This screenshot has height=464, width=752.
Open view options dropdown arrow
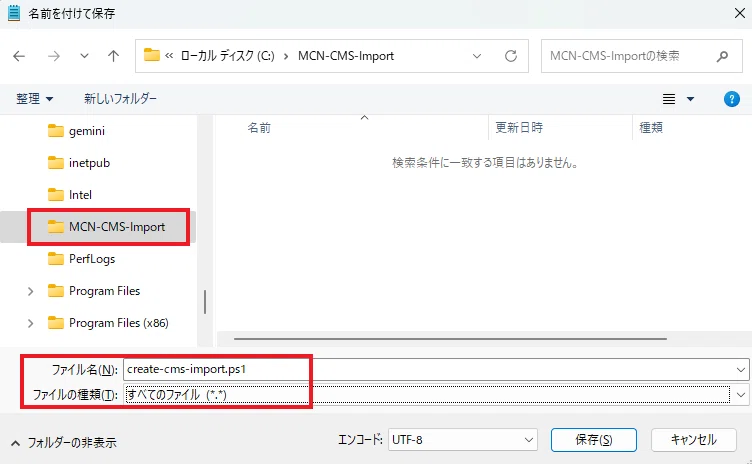click(x=691, y=99)
